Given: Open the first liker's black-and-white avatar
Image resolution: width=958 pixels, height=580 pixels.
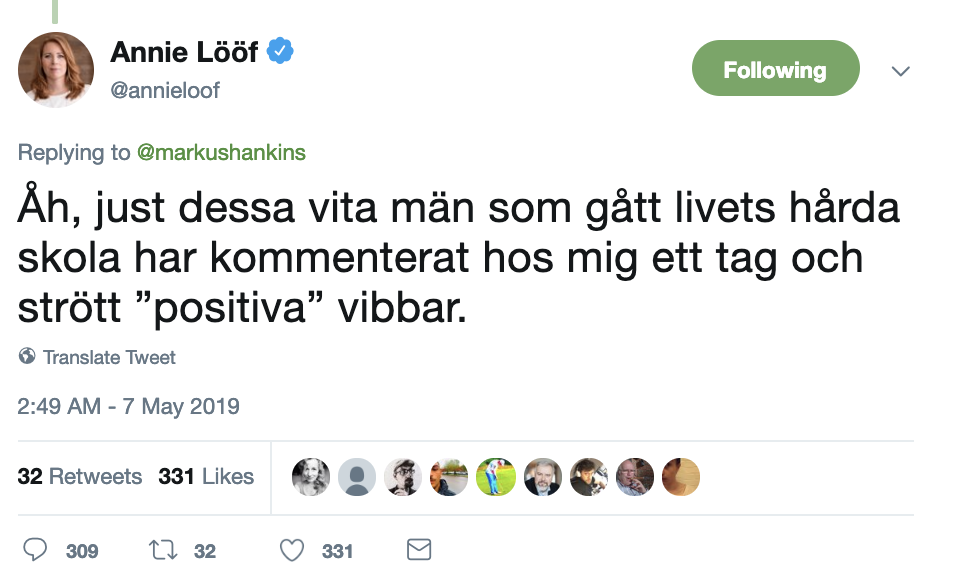Looking at the screenshot, I should [x=311, y=477].
